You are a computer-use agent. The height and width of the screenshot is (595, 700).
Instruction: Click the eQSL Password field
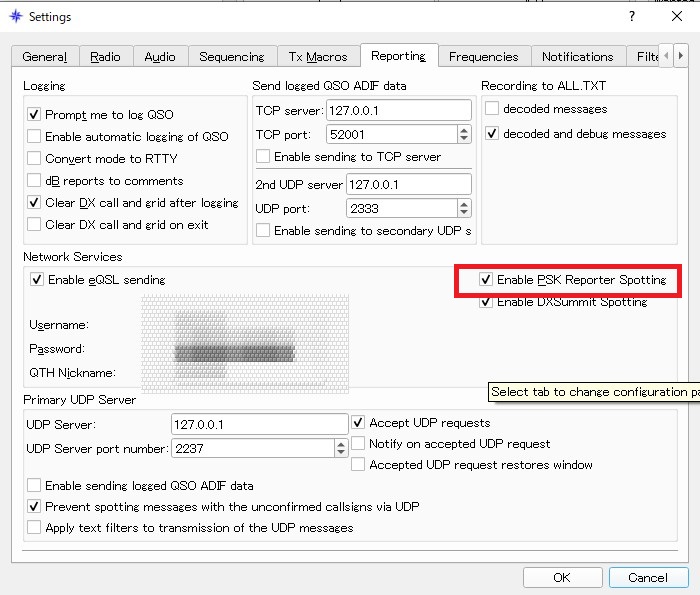tap(245, 349)
